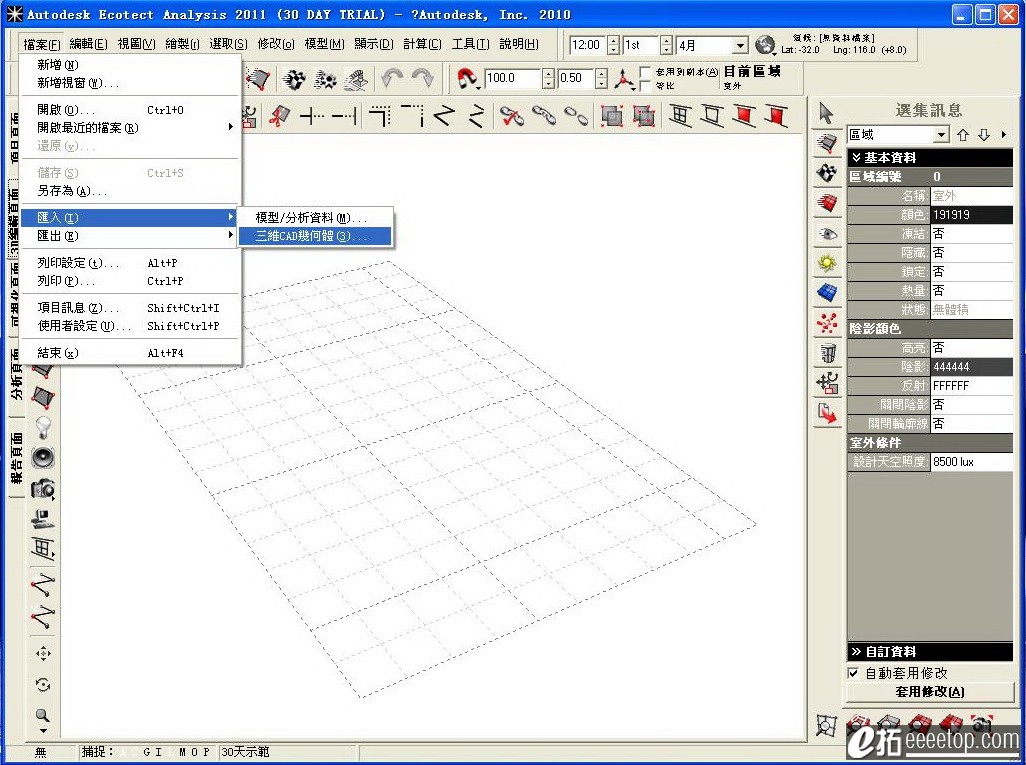Screen dimensions: 1026x765
Task: Open the yellow sun shadow settings icon
Action: [x=827, y=263]
